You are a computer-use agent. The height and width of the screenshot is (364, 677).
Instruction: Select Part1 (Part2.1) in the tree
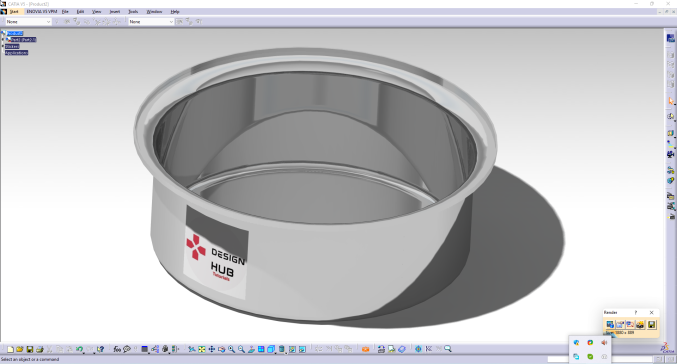point(23,40)
